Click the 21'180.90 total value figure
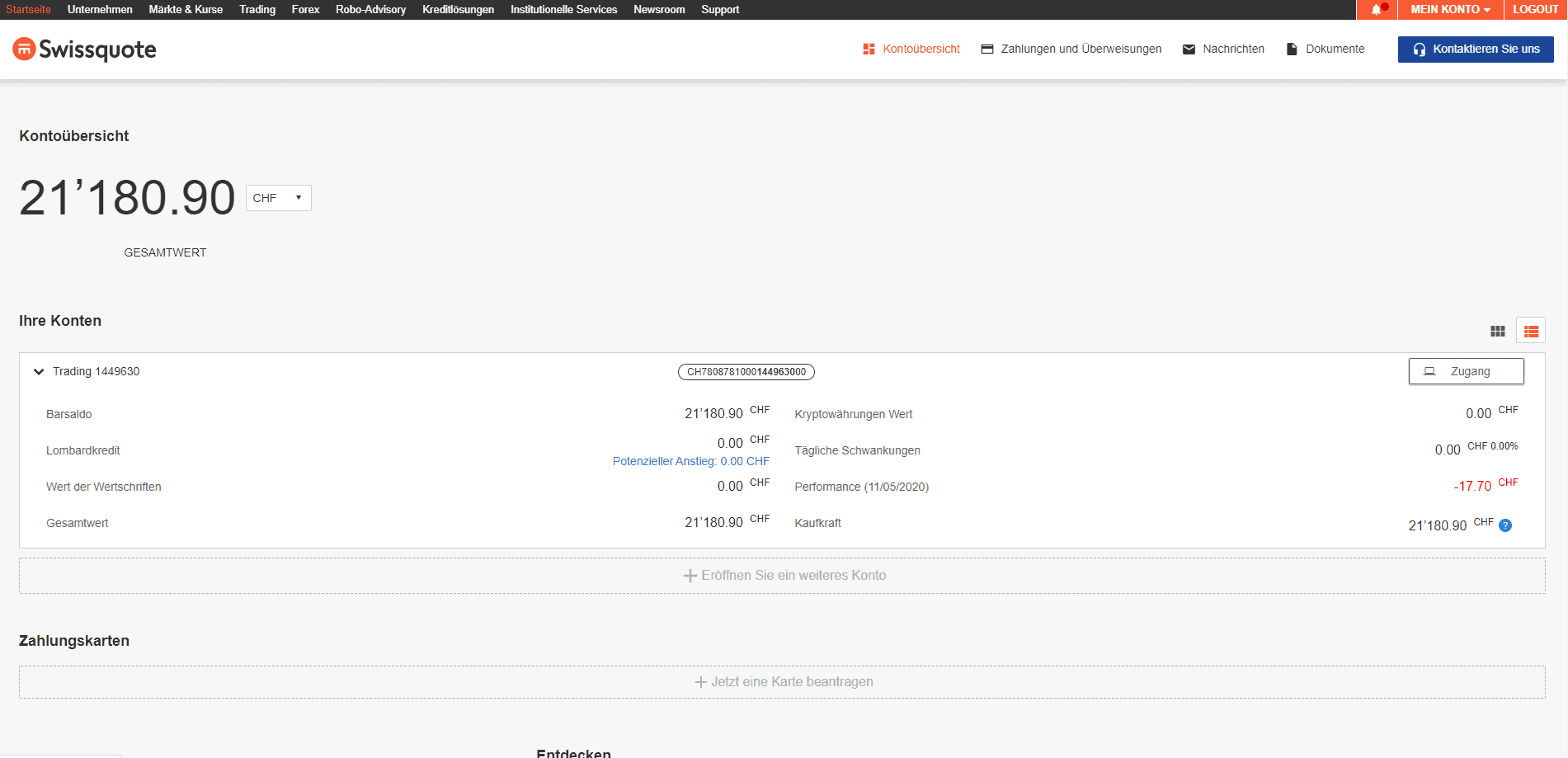Screen dimensions: 1568x758 [127, 198]
